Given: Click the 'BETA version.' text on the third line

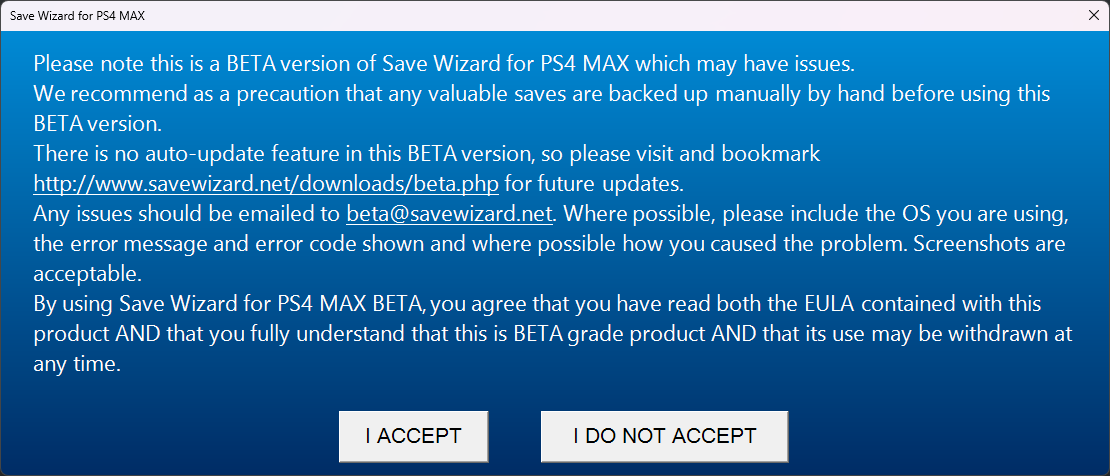Looking at the screenshot, I should pyautogui.click(x=97, y=124).
